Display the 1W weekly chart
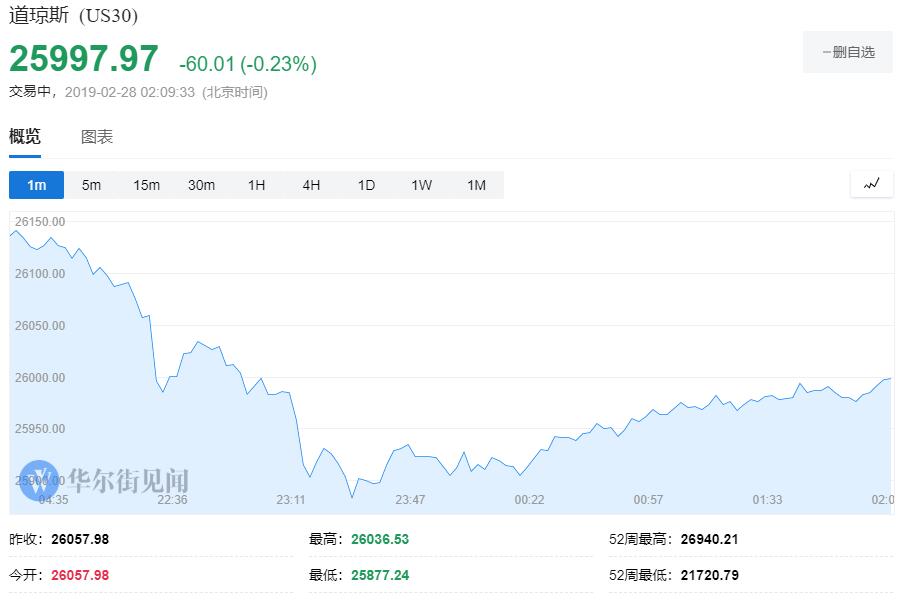This screenshot has width=900, height=602. click(x=421, y=185)
